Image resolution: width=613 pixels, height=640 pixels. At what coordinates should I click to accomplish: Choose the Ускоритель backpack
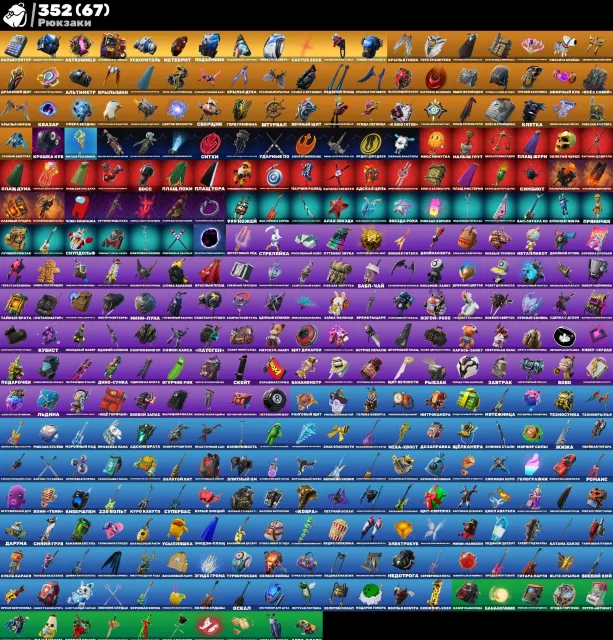click(x=145, y=47)
